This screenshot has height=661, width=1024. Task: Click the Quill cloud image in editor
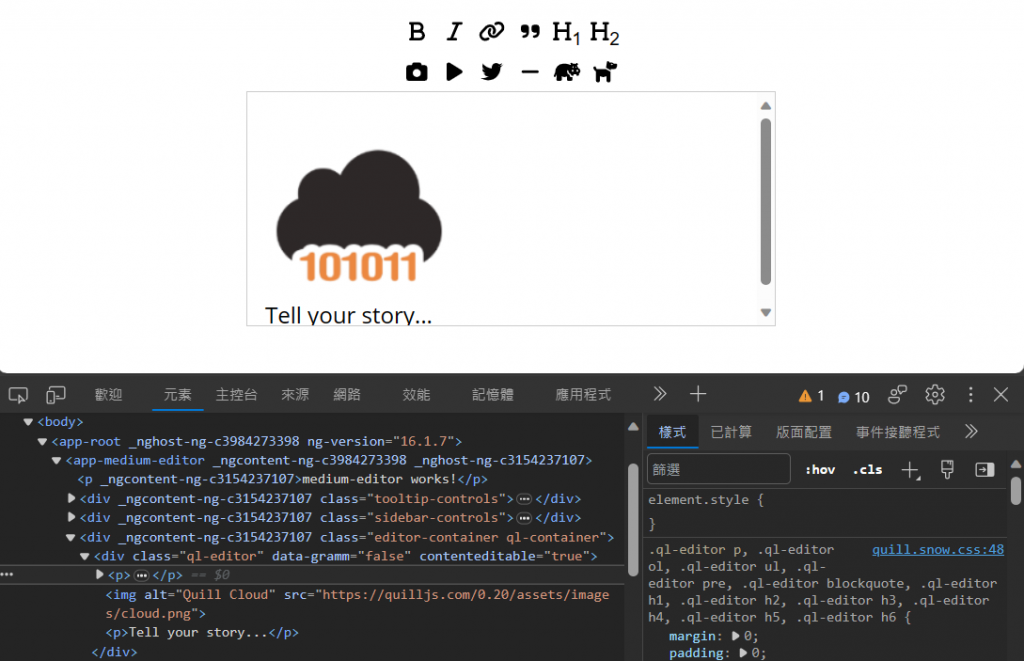coord(359,217)
